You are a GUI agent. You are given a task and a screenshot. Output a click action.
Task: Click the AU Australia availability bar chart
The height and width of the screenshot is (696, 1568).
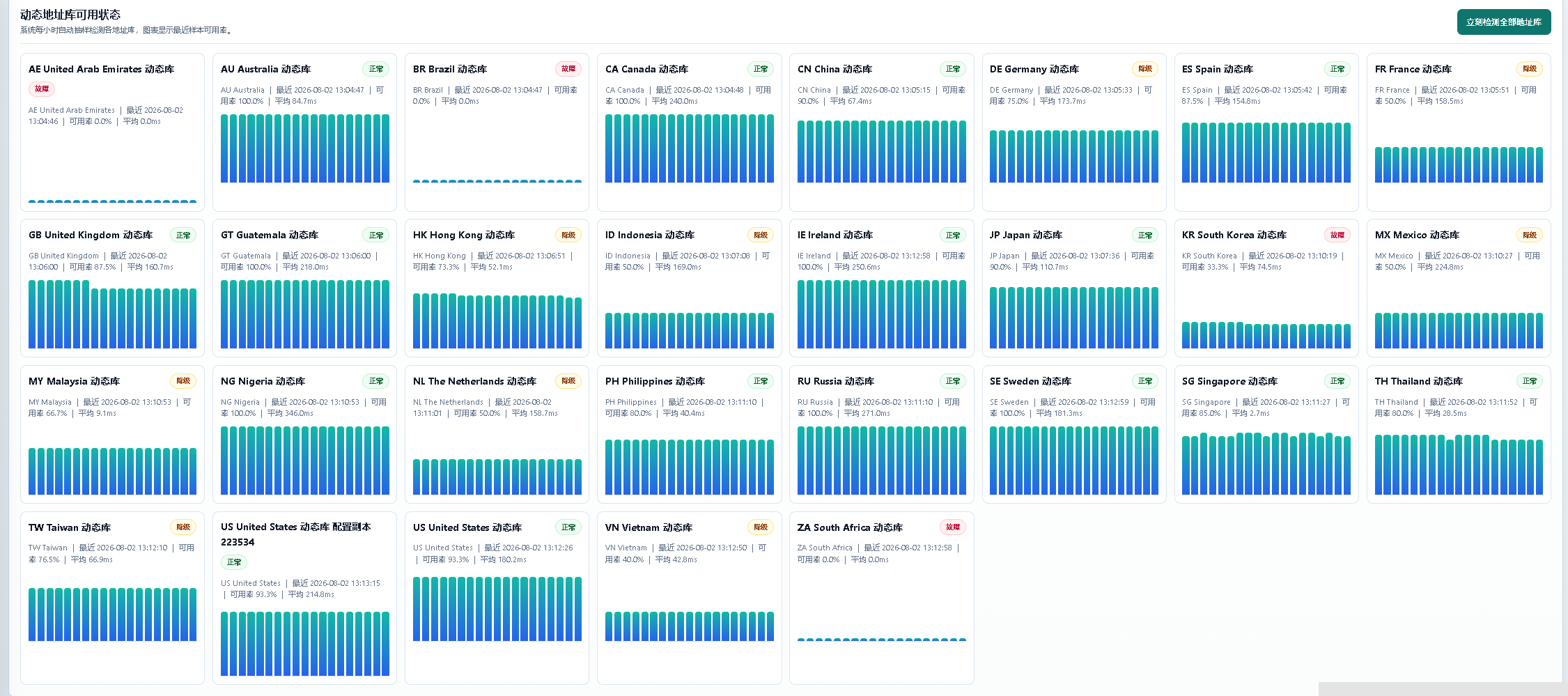coord(305,148)
